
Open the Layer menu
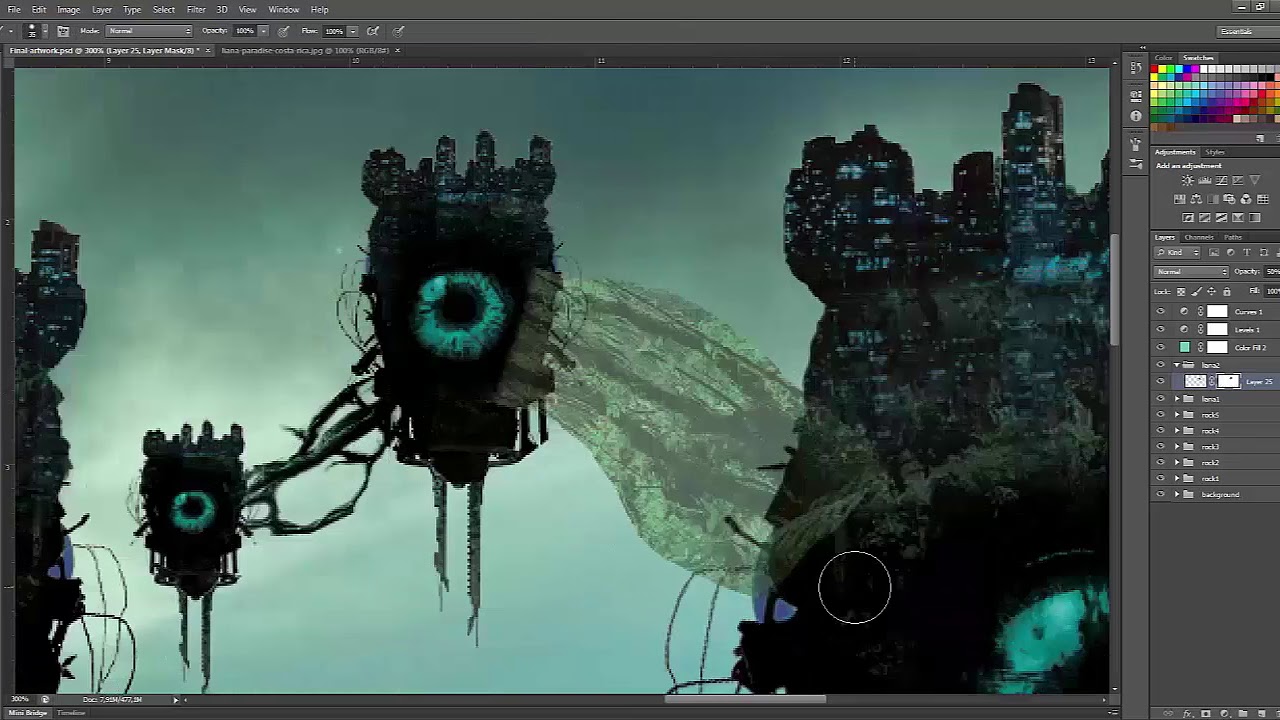coord(102,9)
